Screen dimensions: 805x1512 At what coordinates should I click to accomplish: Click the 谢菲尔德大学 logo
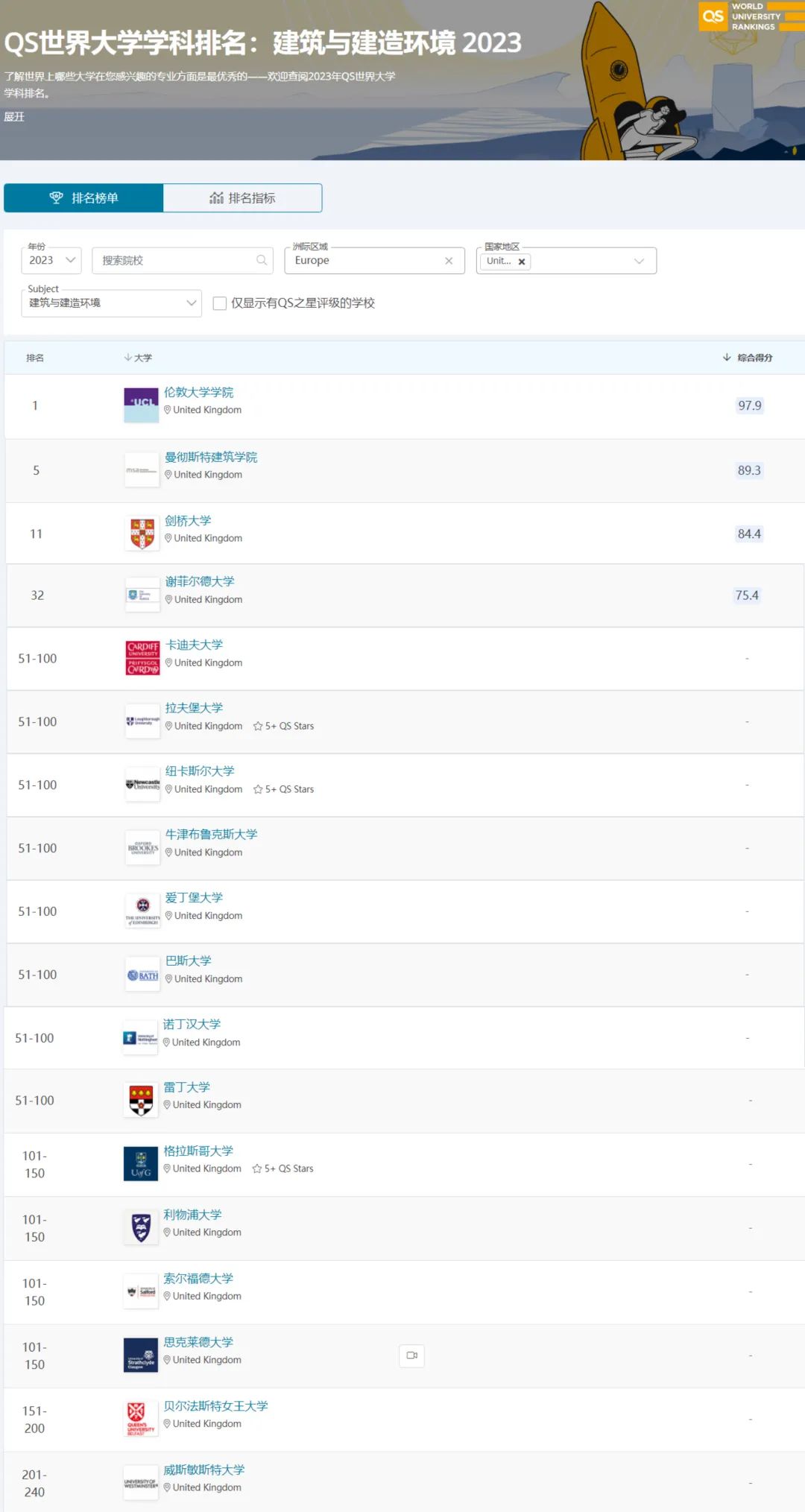[x=142, y=595]
